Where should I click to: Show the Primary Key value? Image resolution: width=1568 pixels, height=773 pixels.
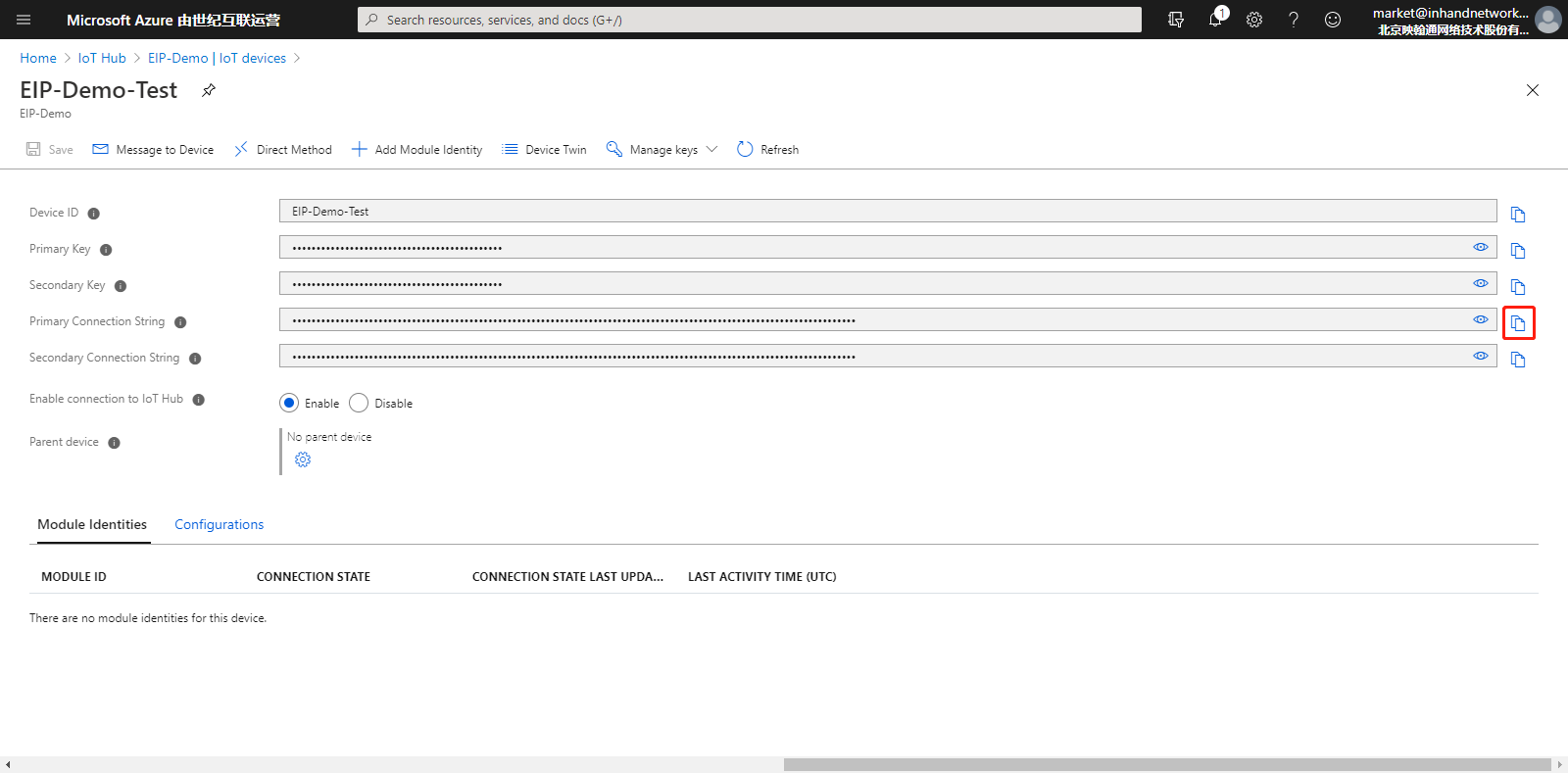1481,247
